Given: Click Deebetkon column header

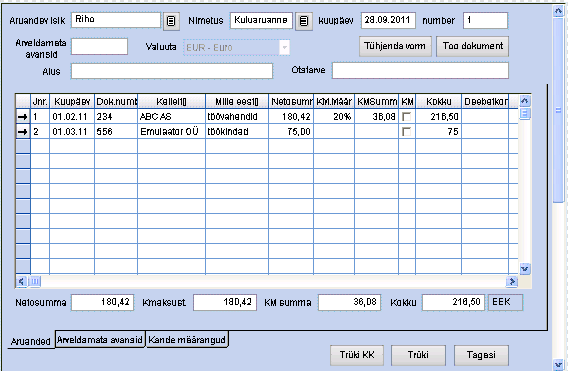Looking at the screenshot, I should coord(485,102).
